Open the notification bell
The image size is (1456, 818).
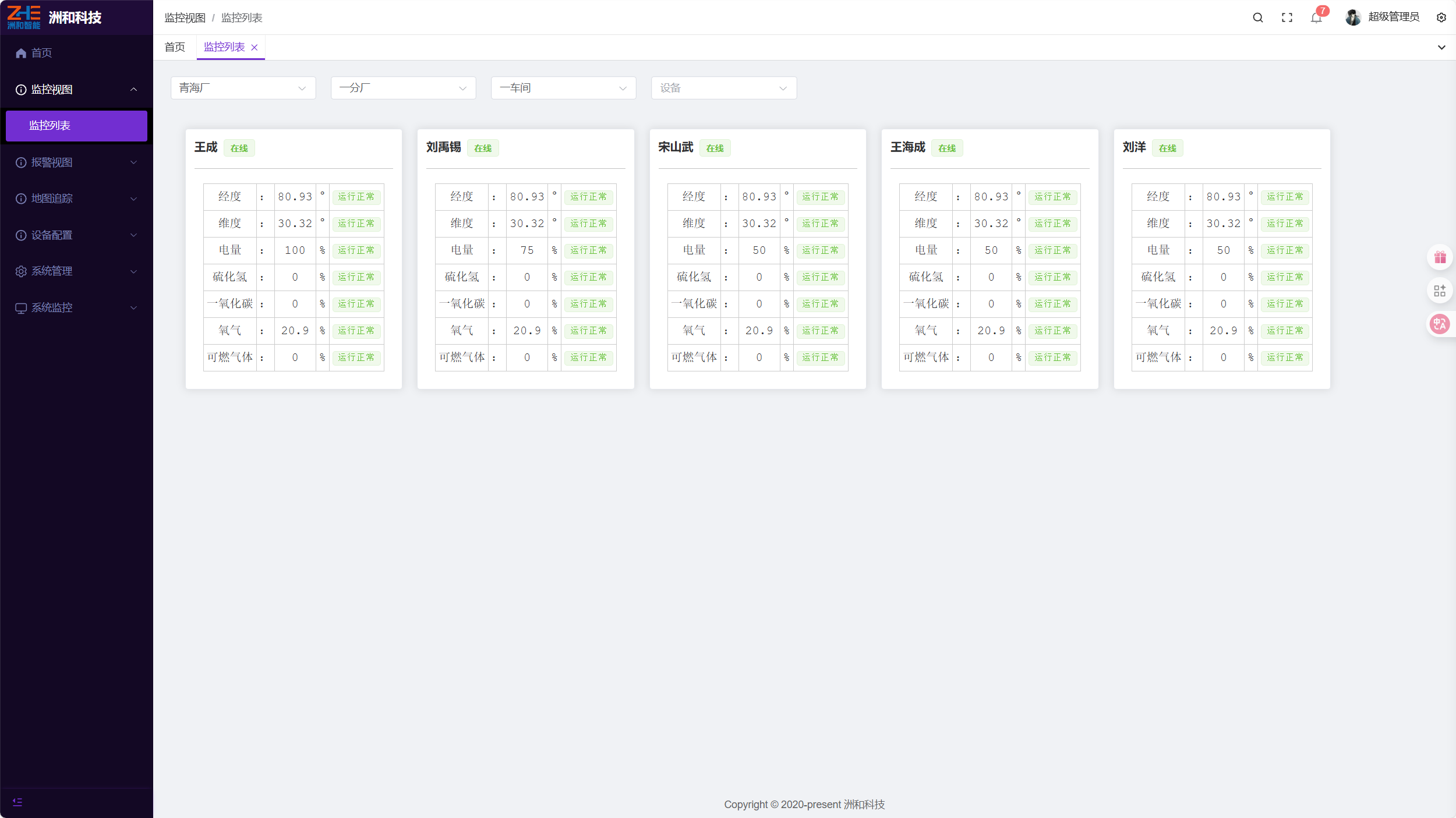(1316, 17)
